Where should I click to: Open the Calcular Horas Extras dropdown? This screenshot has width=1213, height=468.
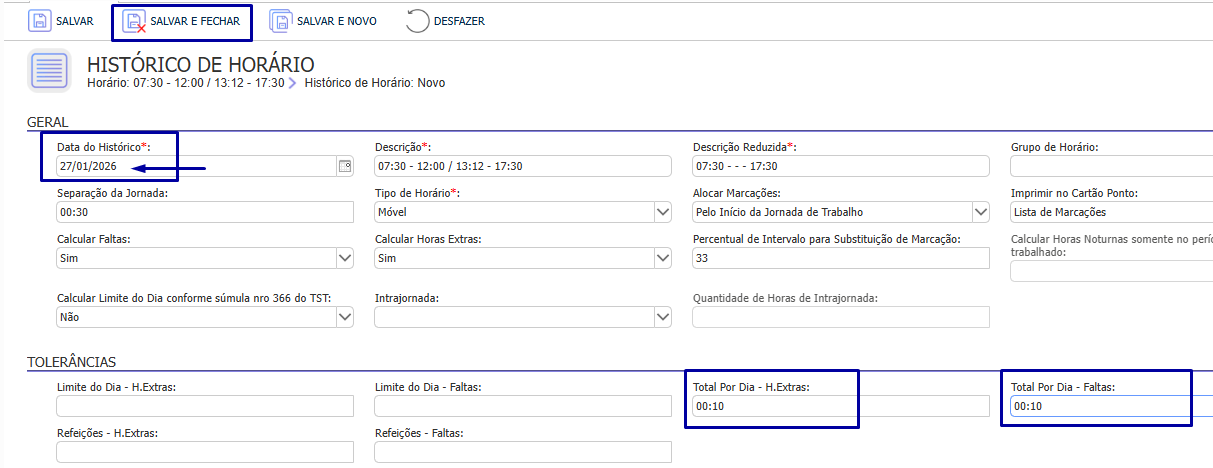click(662, 258)
